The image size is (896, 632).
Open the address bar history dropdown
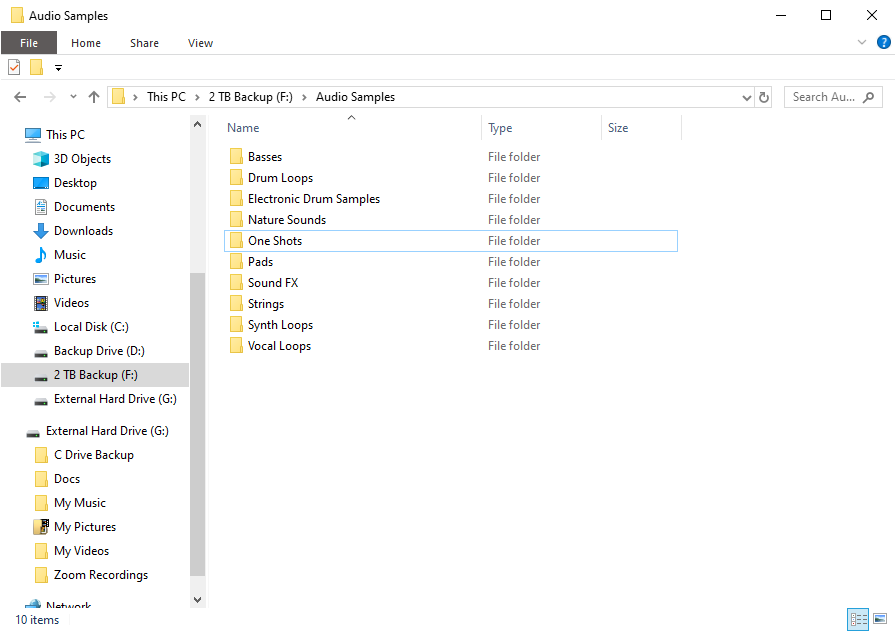(x=746, y=98)
